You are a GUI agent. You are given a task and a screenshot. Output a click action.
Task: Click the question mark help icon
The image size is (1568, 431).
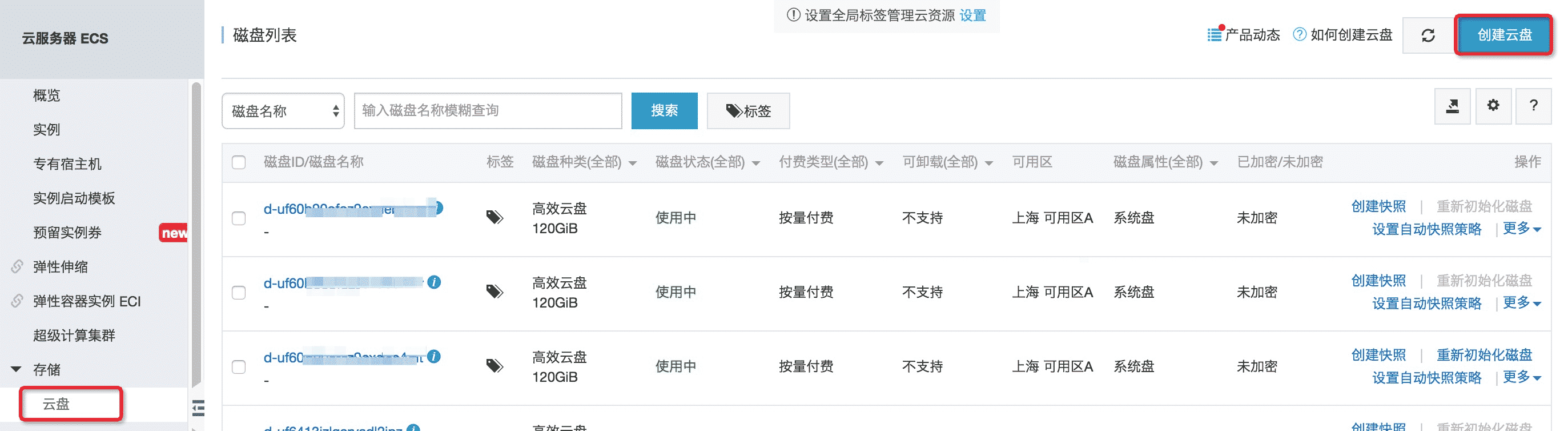point(1533,106)
